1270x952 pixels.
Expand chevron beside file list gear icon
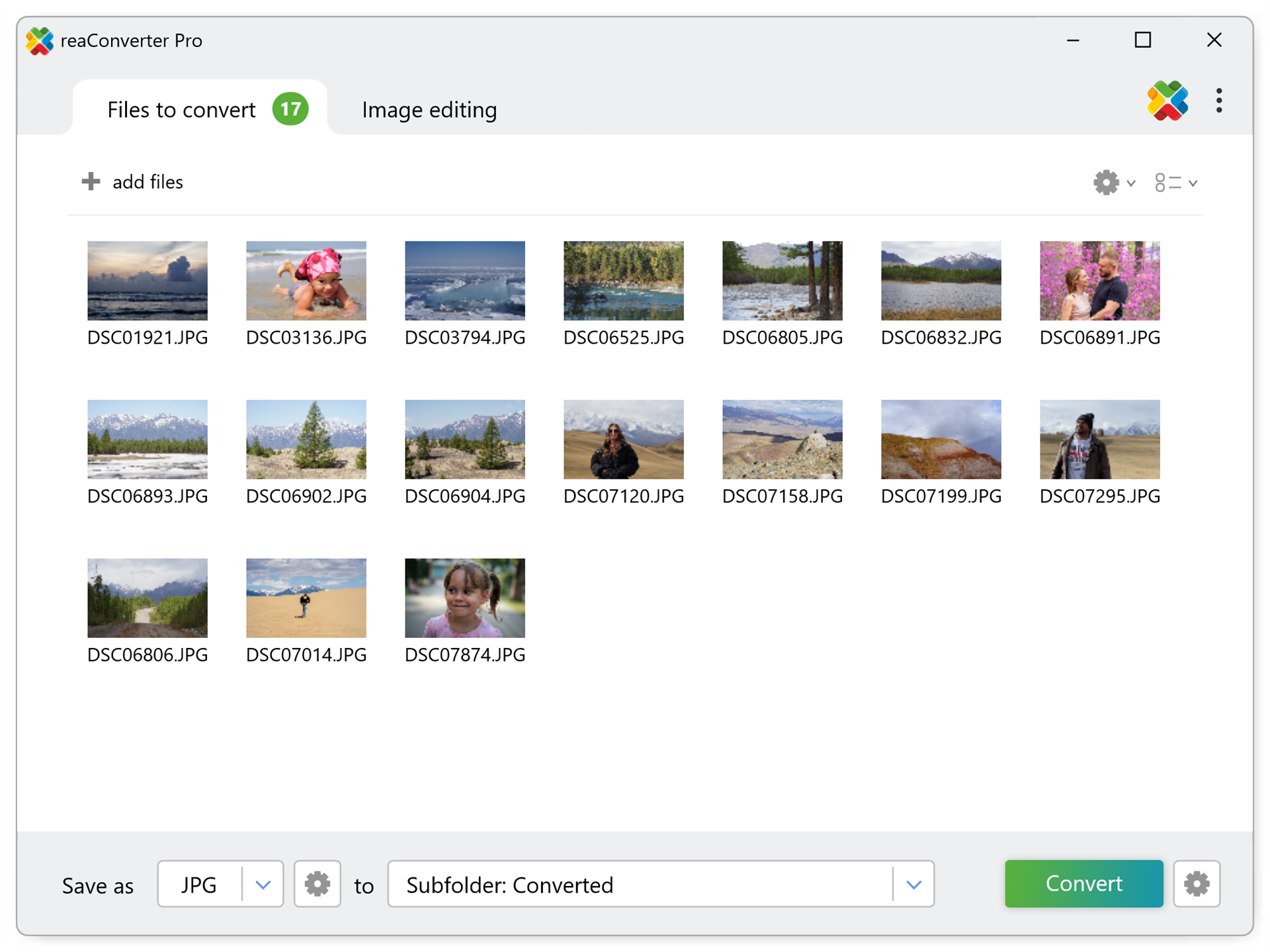pos(1131,183)
